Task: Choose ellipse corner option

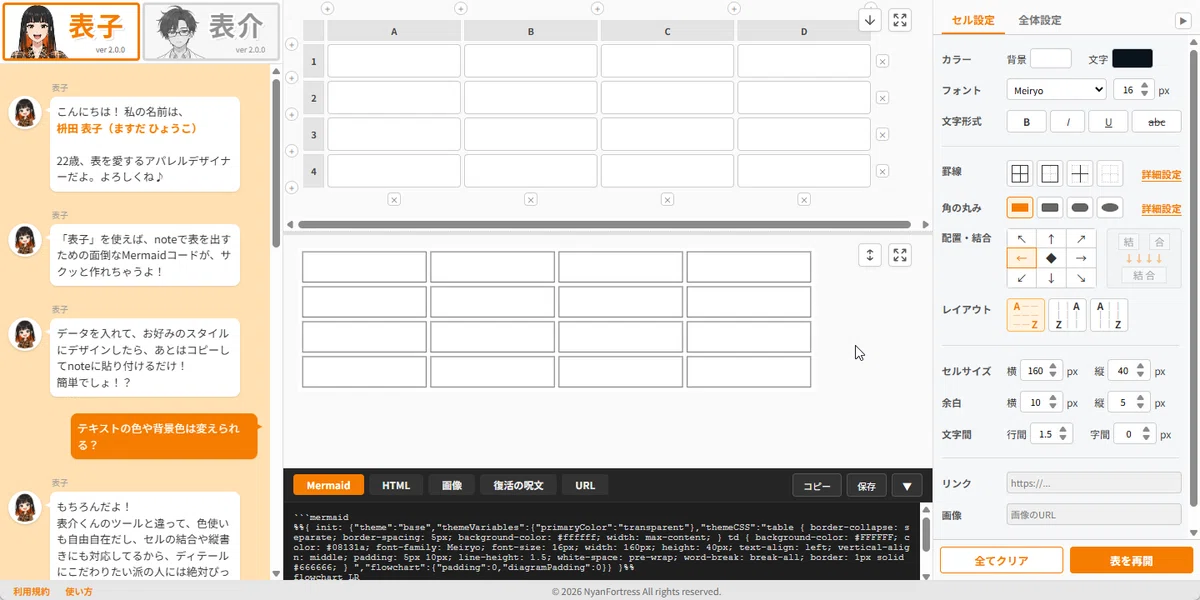Action: pyautogui.click(x=1110, y=208)
